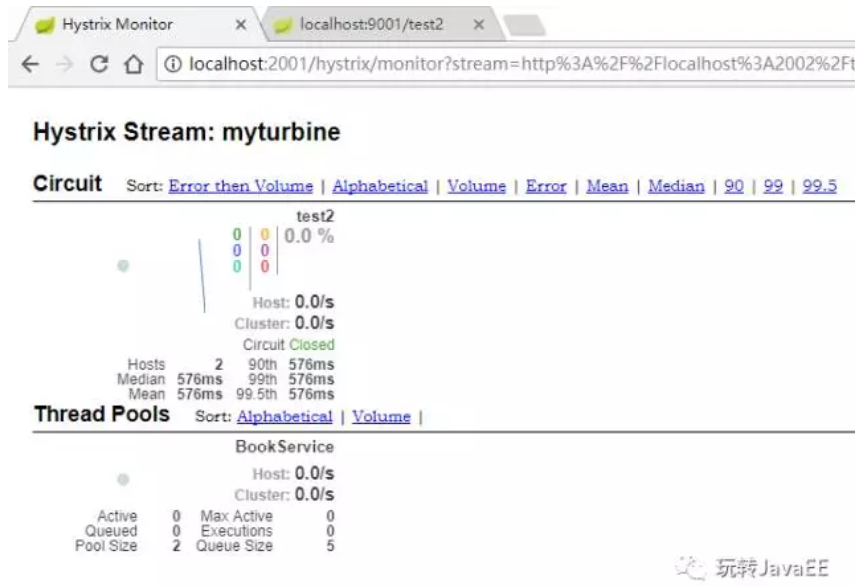Sort circuits by Median latency

click(677, 186)
